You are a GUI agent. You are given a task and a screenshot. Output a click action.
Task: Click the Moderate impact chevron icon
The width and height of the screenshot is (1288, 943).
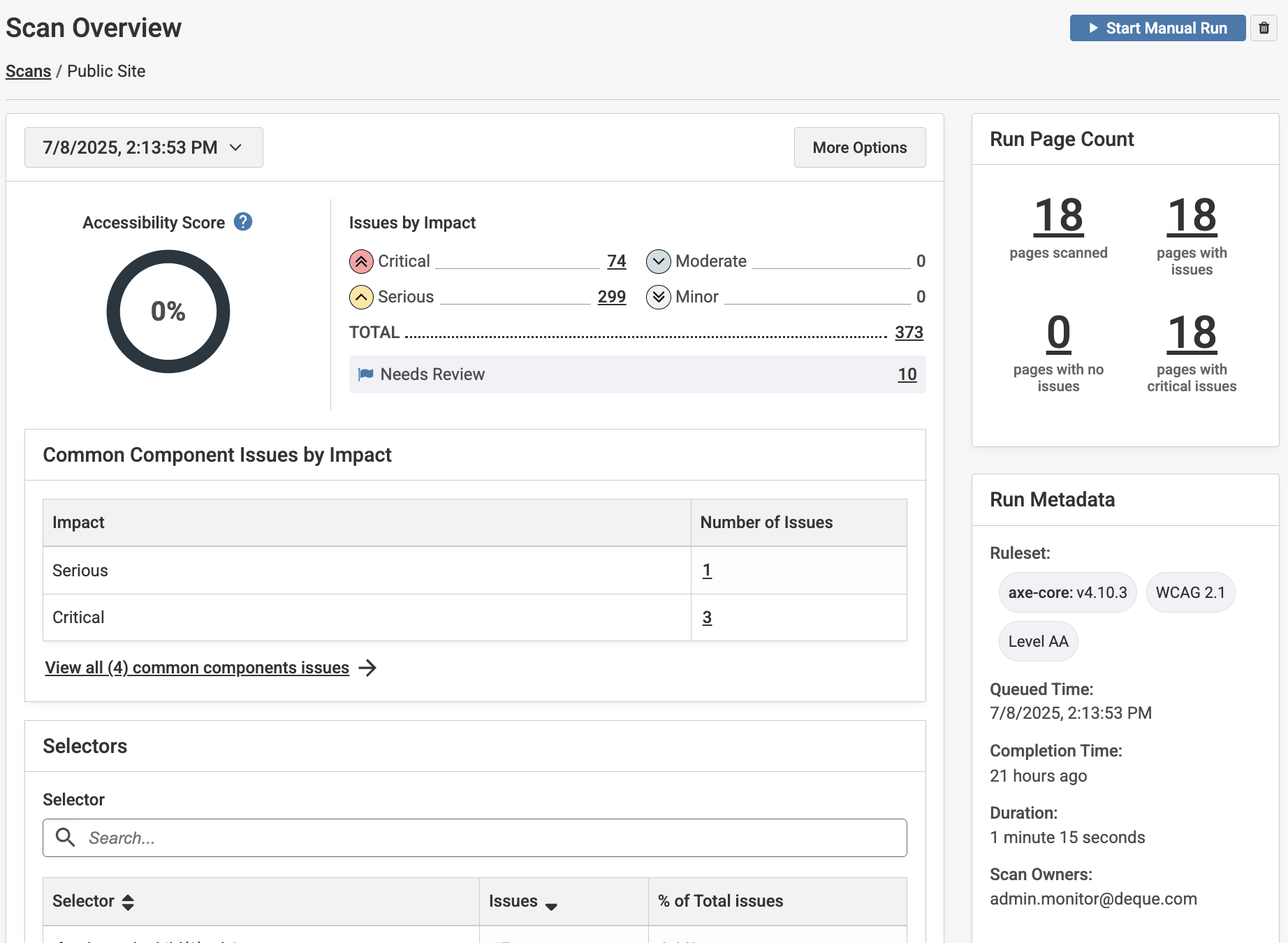tap(658, 261)
